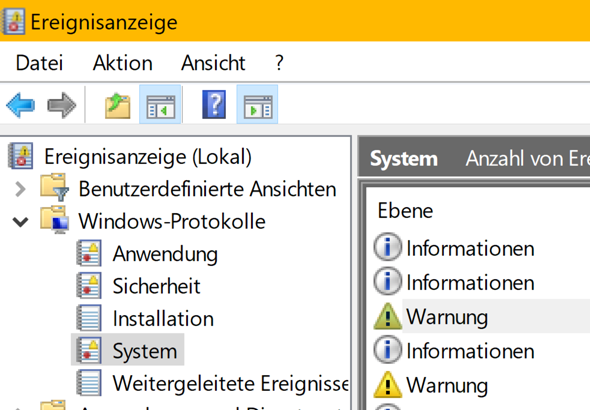Image resolution: width=590 pixels, height=410 pixels.
Task: Expand the Benutzerdefinierte Ansichten node chevron
Action: click(20, 189)
